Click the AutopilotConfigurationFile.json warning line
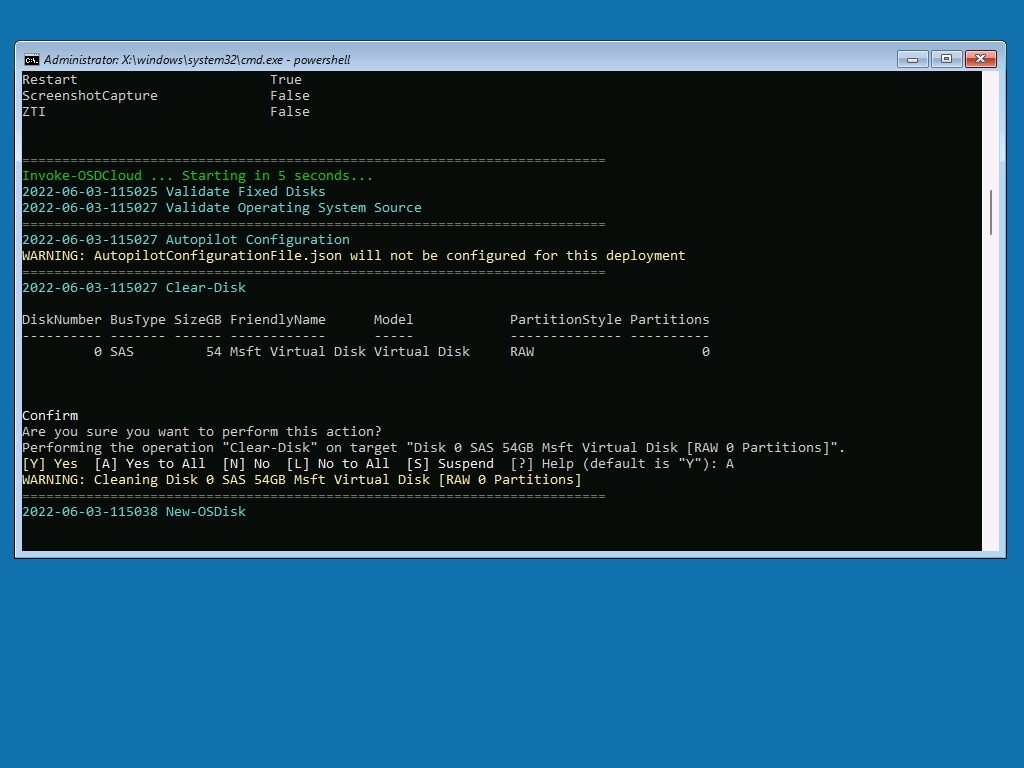Image resolution: width=1024 pixels, height=768 pixels. pos(354,255)
